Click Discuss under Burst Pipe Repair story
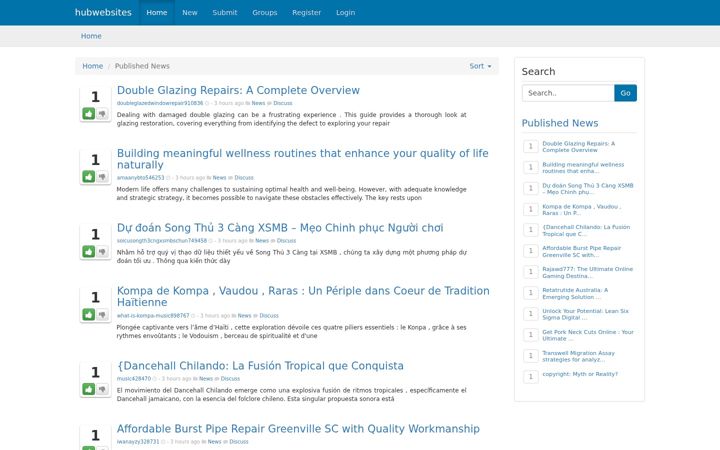The image size is (720, 450). pyautogui.click(x=239, y=442)
